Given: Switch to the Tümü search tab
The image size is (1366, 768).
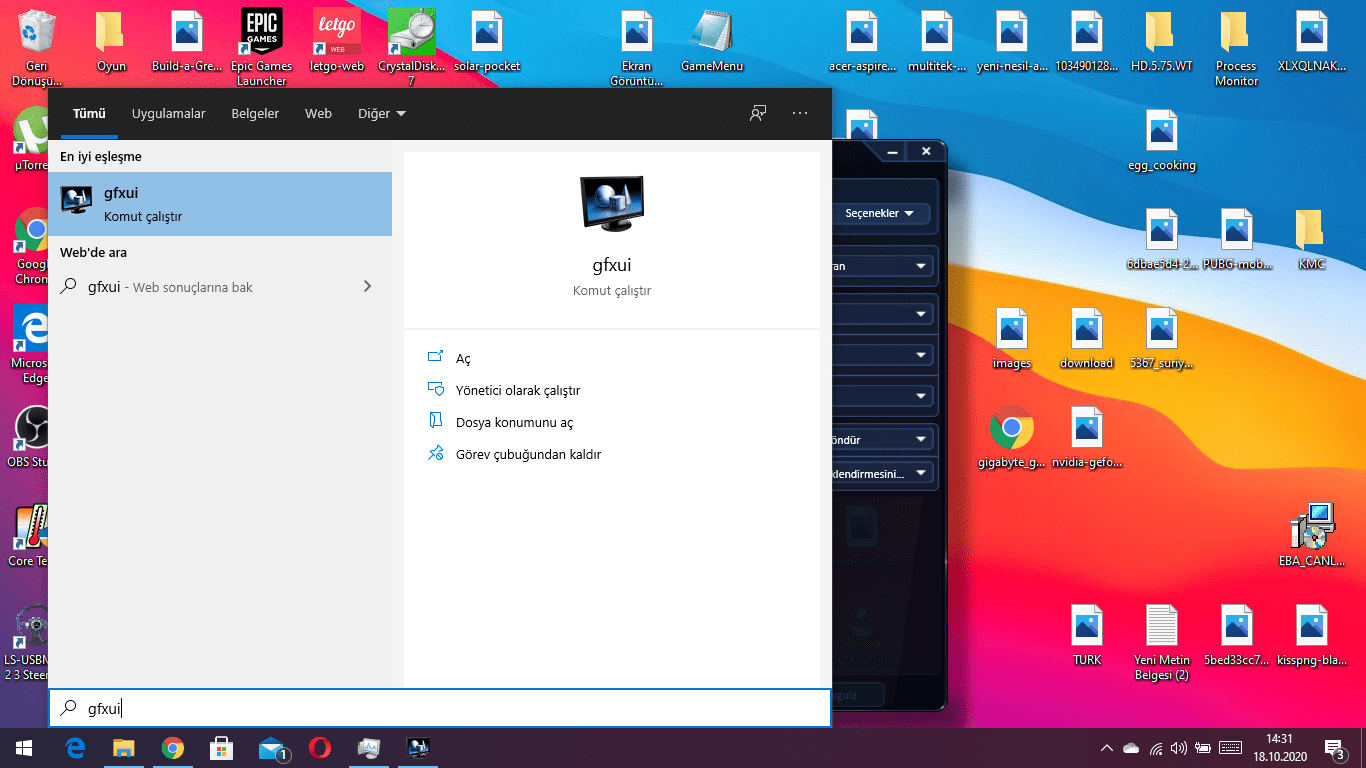Looking at the screenshot, I should (89, 113).
